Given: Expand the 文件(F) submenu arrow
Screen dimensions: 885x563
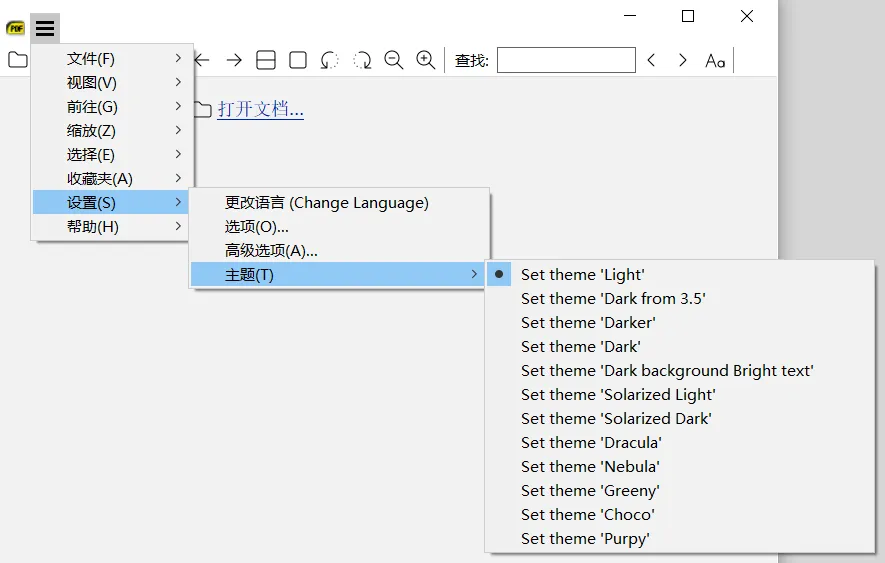Looking at the screenshot, I should tap(178, 58).
